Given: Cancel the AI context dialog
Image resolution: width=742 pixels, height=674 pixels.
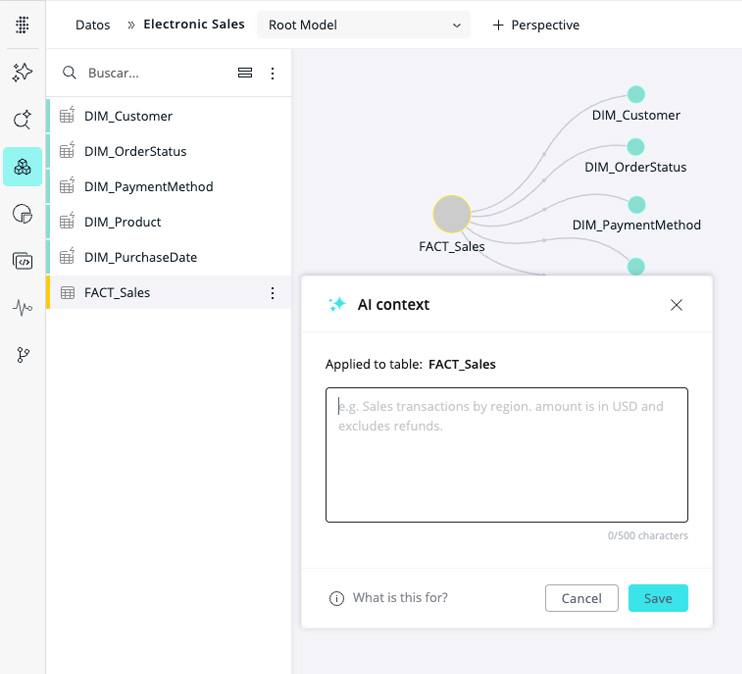Looking at the screenshot, I should [x=582, y=598].
